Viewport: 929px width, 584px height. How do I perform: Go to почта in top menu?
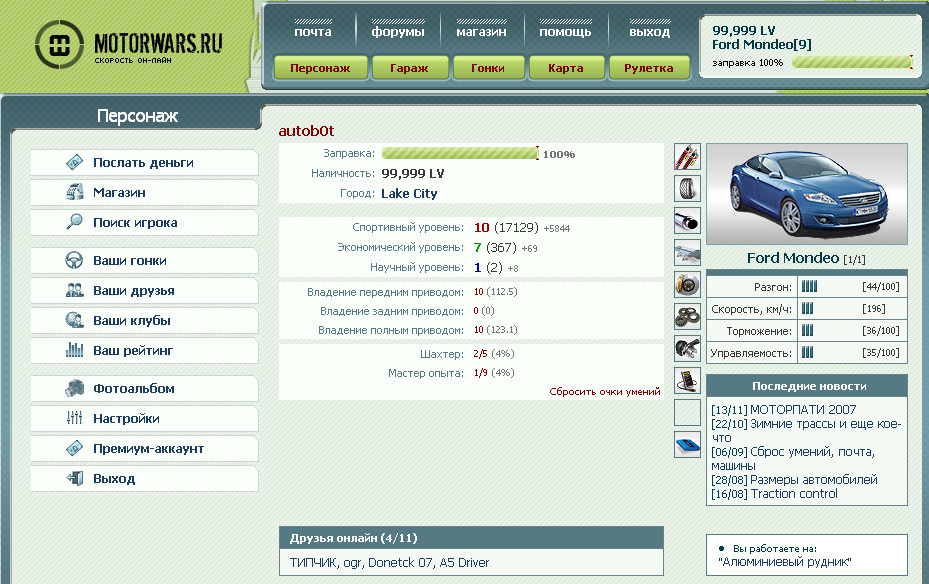click(x=312, y=32)
